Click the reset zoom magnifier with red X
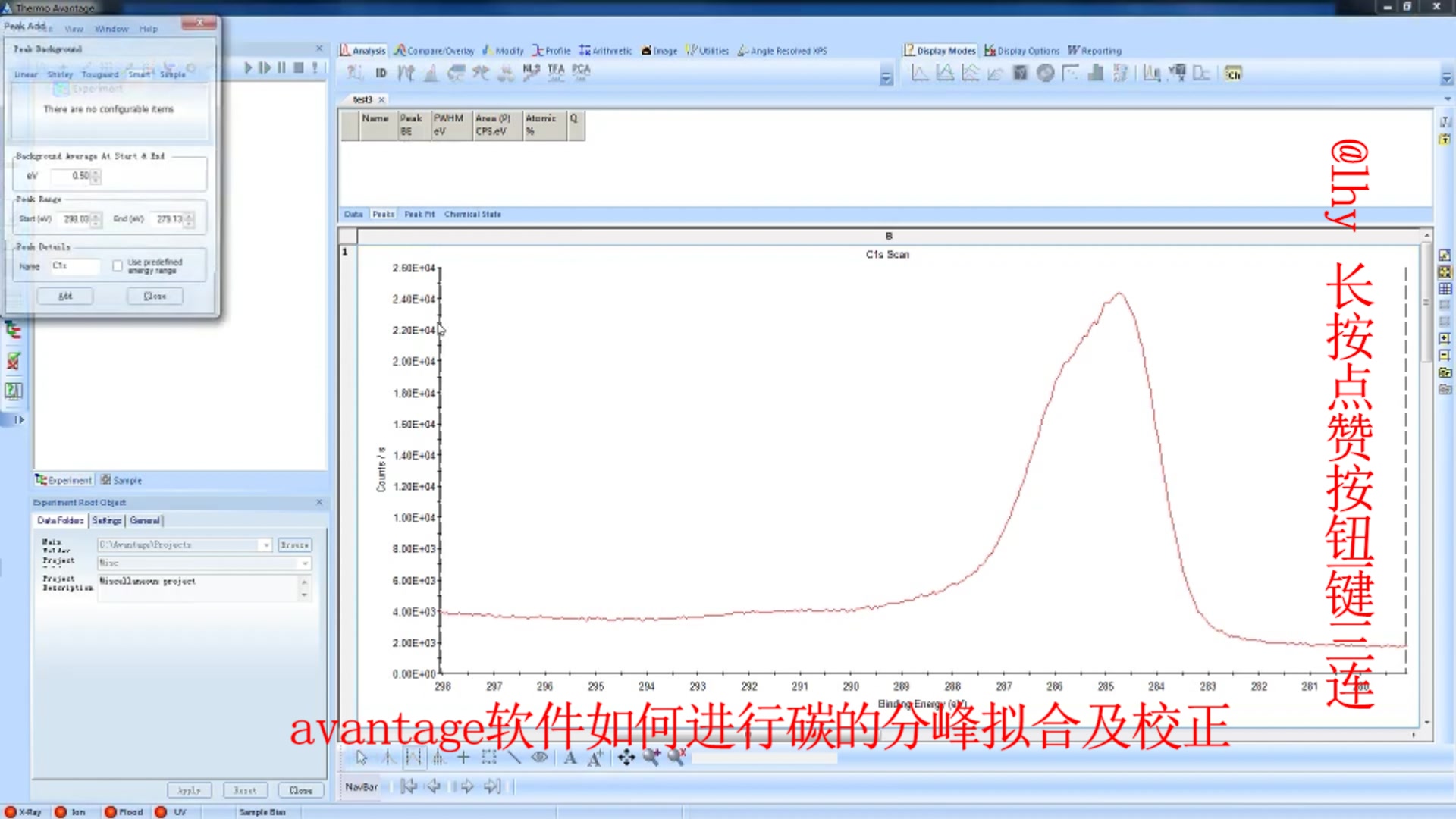Image resolution: width=1456 pixels, height=819 pixels. tap(676, 757)
